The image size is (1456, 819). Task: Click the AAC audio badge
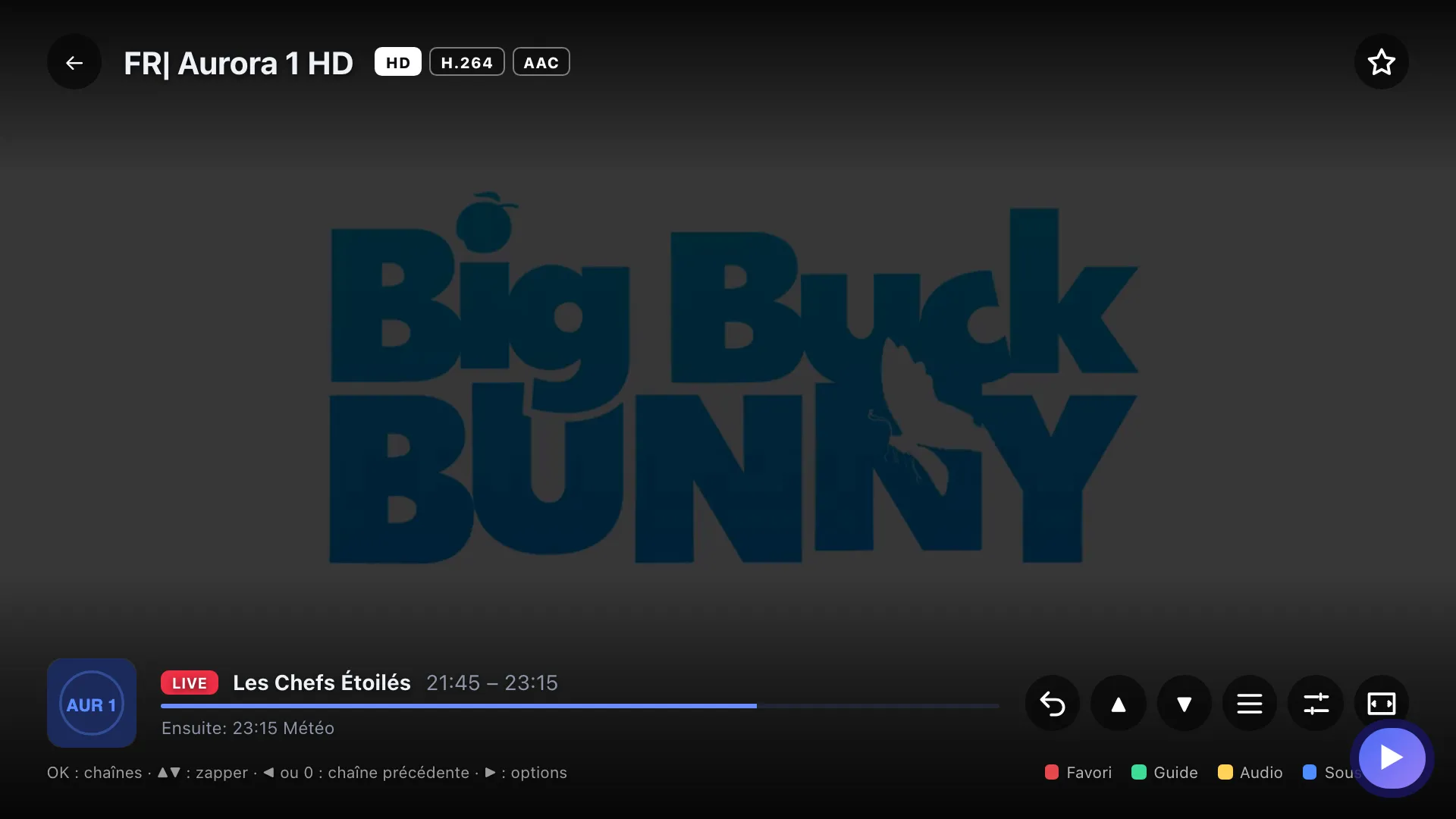pyautogui.click(x=541, y=62)
